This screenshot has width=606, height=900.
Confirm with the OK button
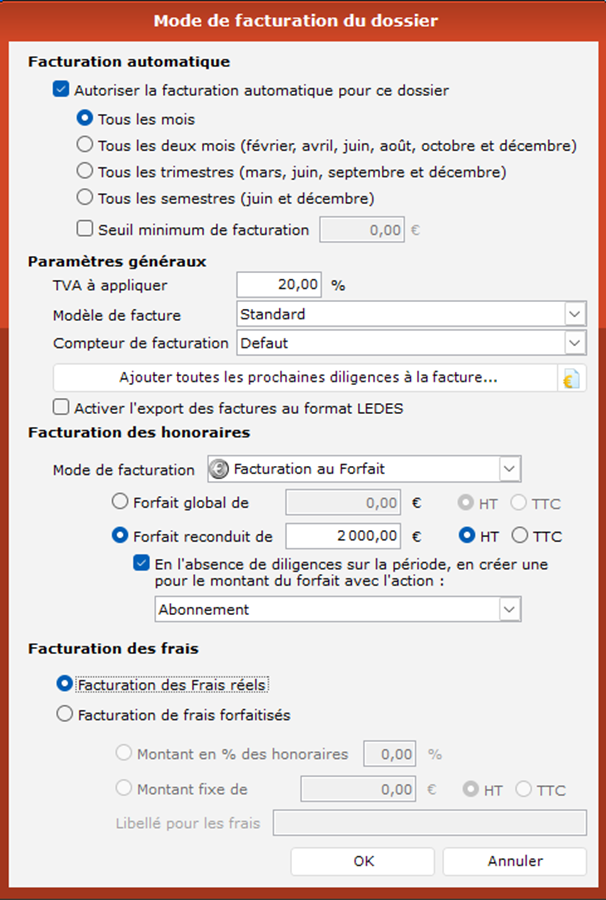click(x=363, y=860)
